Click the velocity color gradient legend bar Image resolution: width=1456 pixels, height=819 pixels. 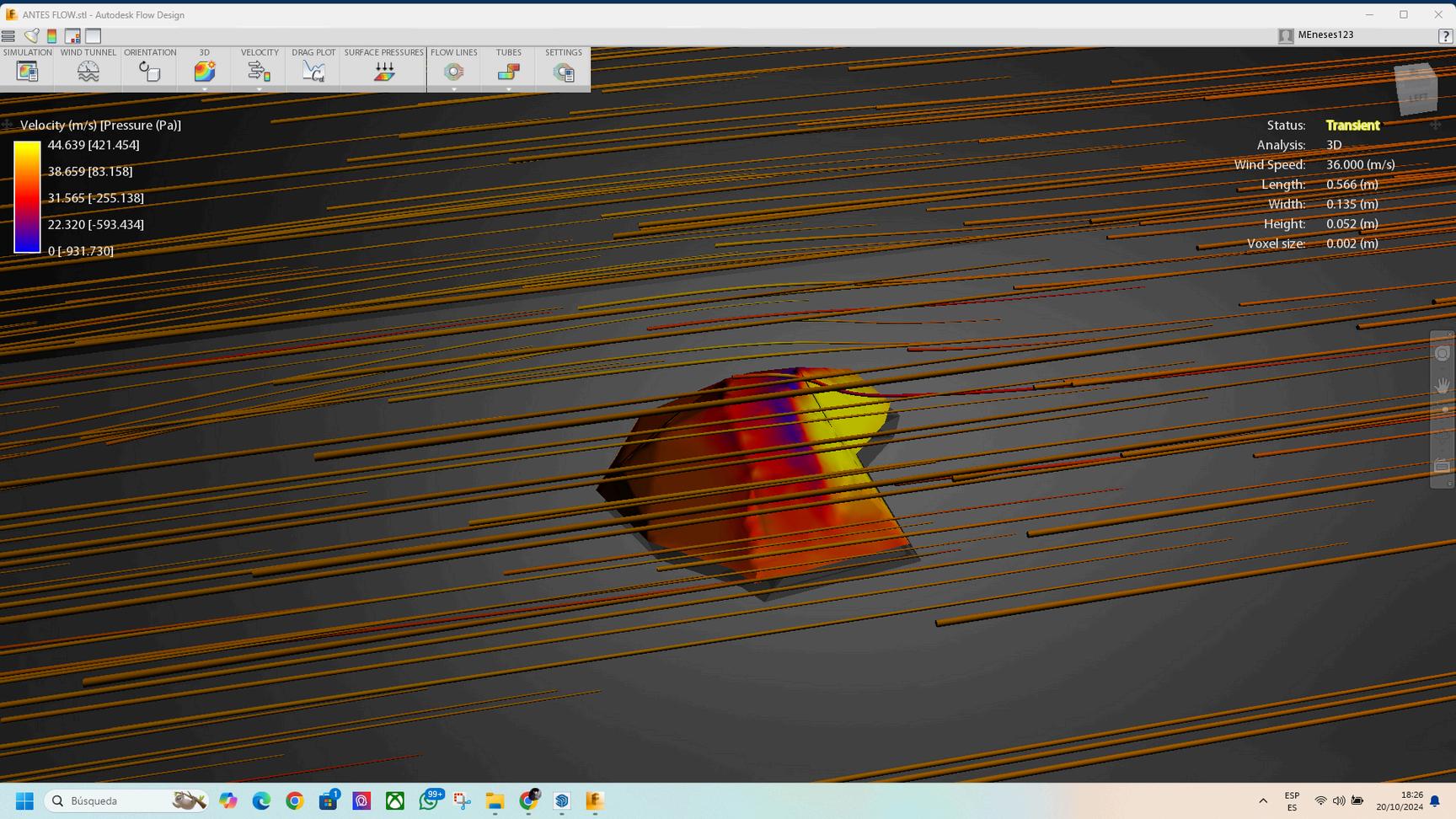pos(27,197)
